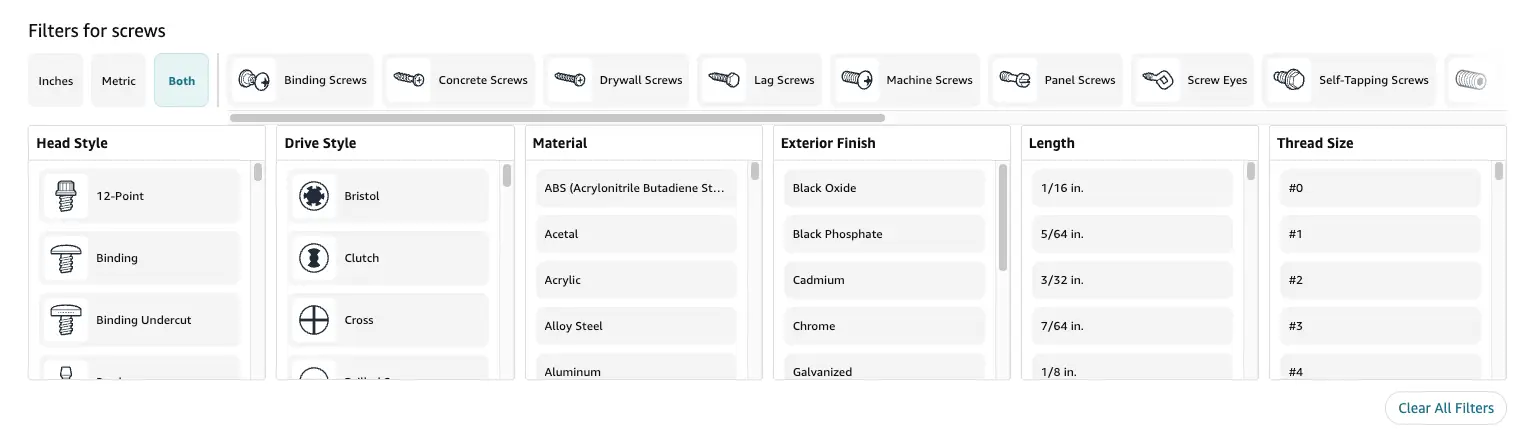Toggle the Both units option
This screenshot has width=1536, height=443.
click(x=182, y=81)
